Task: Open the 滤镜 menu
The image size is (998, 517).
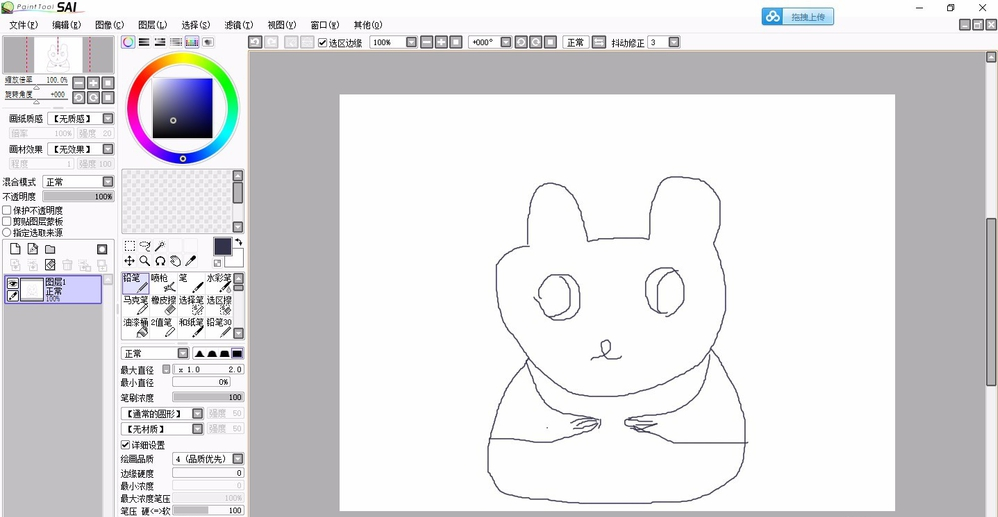Action: [238, 24]
